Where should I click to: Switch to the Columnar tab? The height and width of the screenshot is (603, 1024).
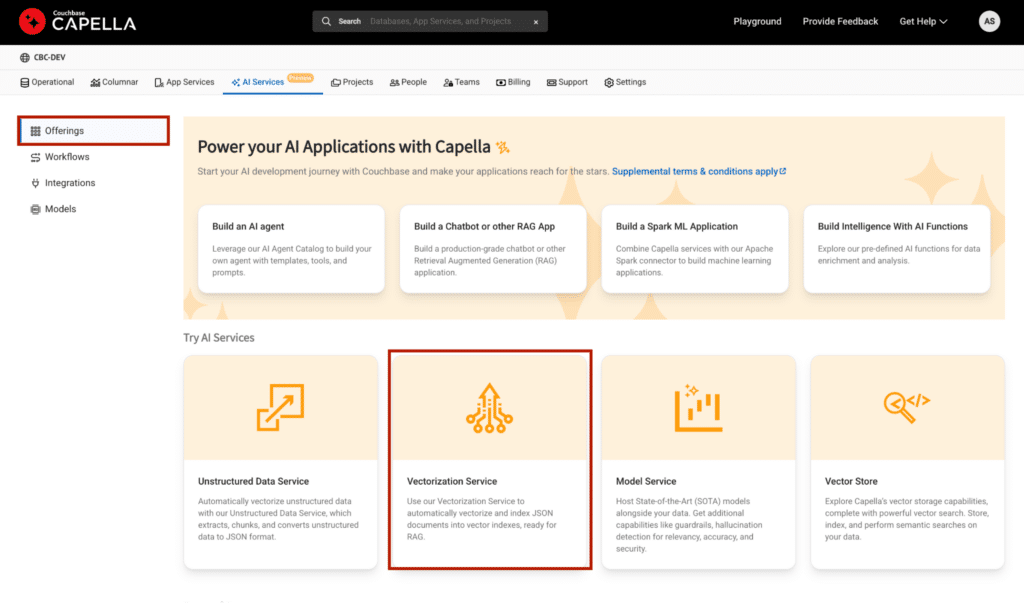(114, 82)
